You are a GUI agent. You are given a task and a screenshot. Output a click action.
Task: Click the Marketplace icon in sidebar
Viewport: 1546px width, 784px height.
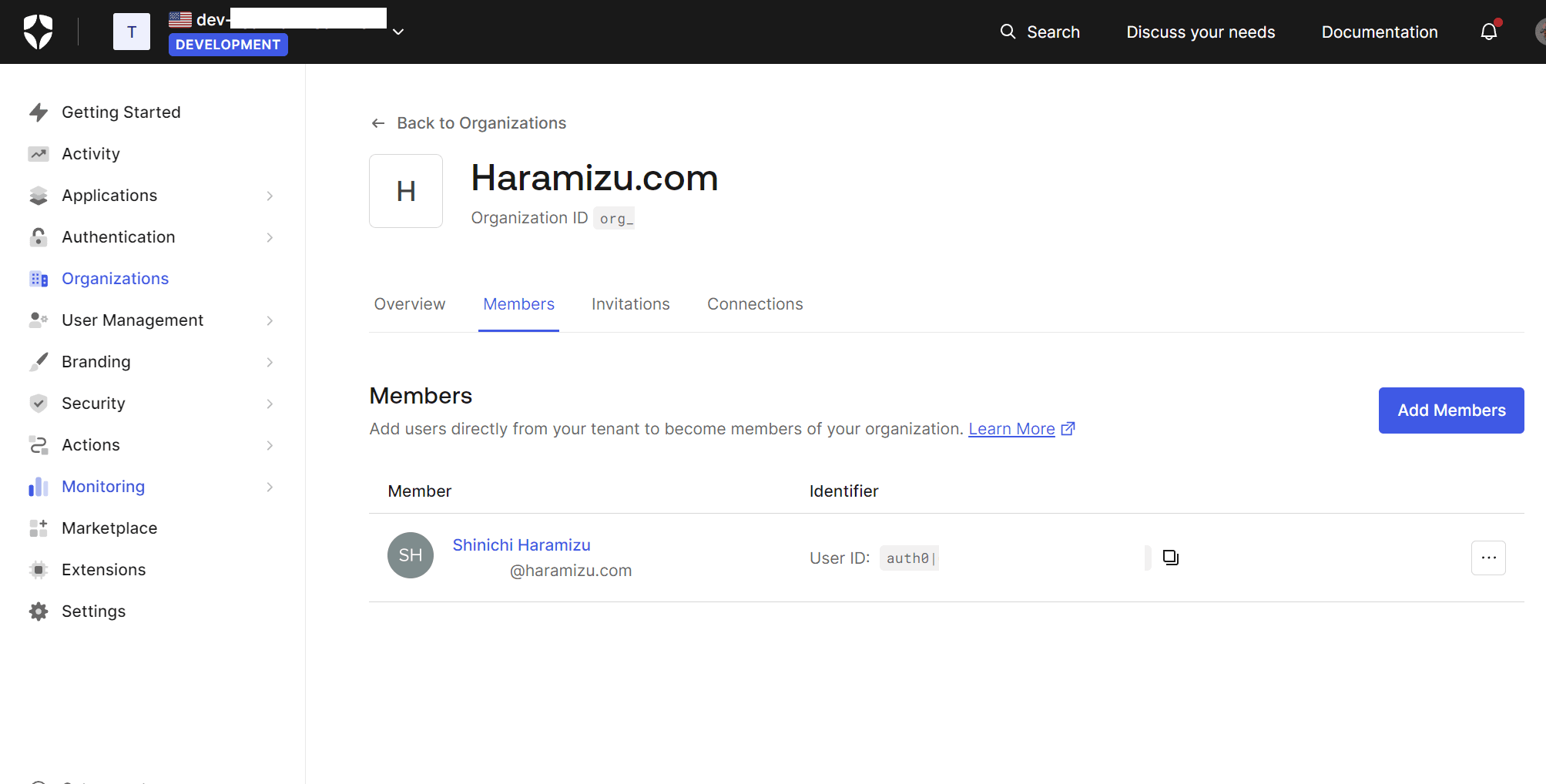pos(39,528)
